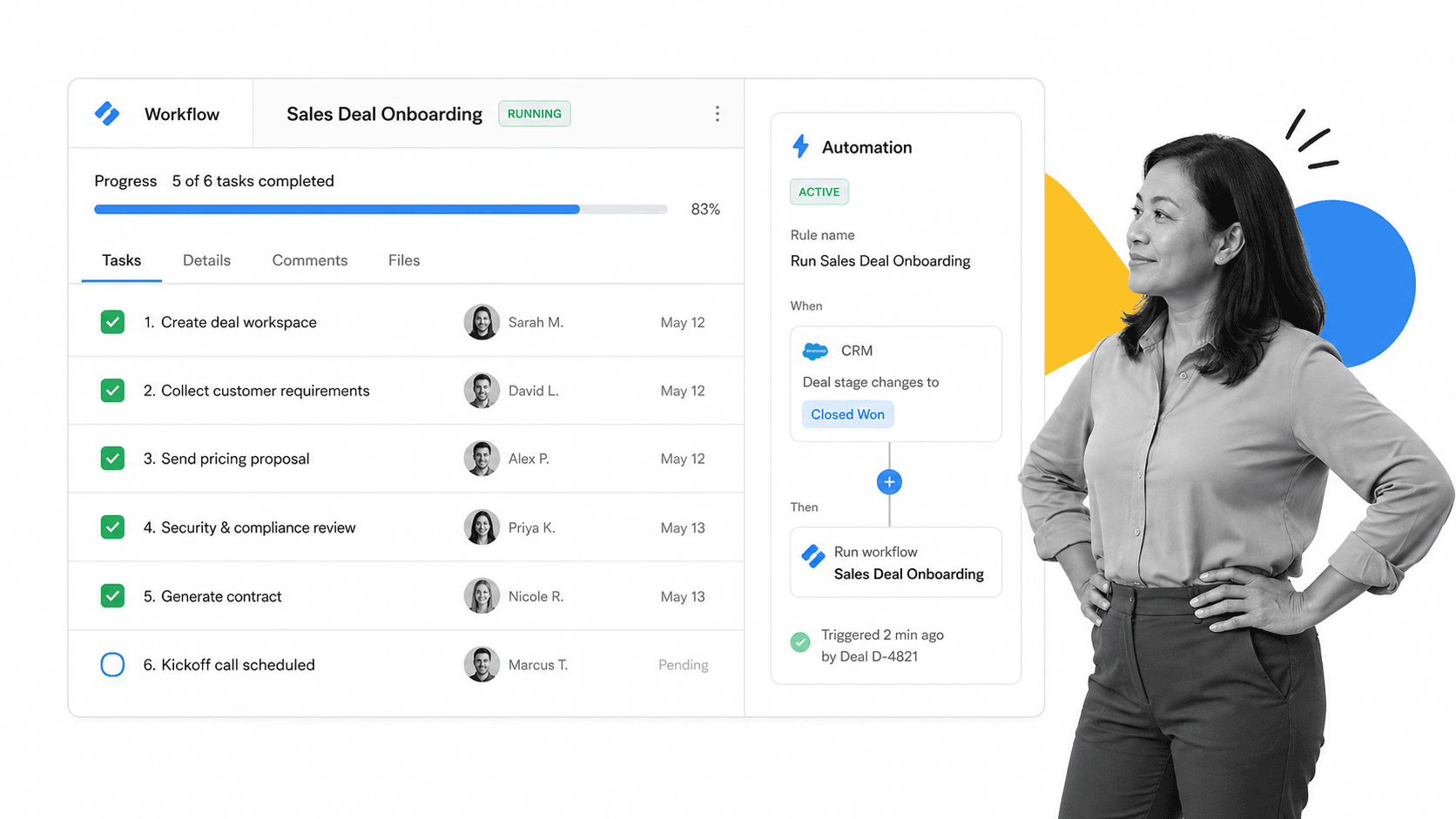Click the Sales Deal Onboarding title
The width and height of the screenshot is (1456, 819).
tap(384, 114)
